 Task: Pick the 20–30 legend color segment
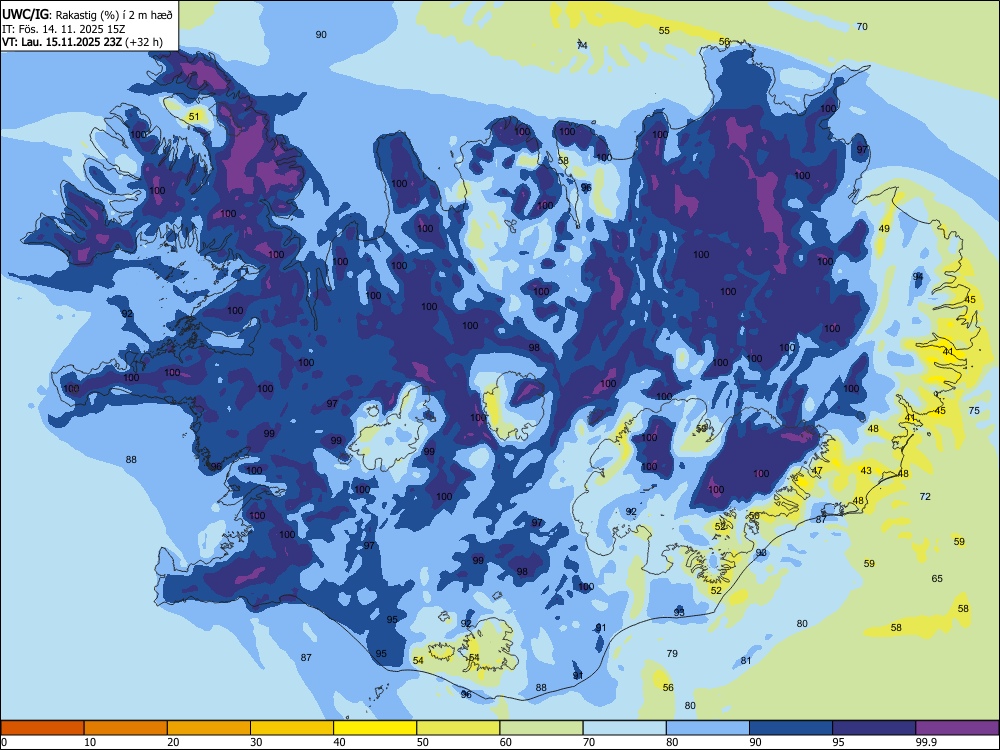pos(209,728)
